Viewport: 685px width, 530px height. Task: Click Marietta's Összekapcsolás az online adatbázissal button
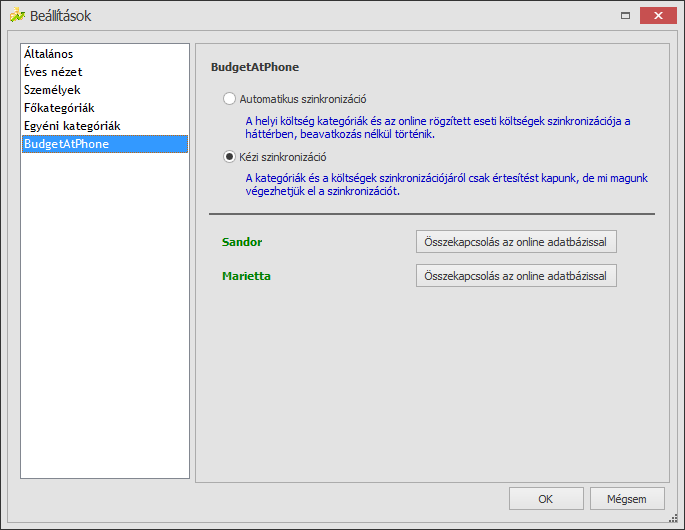pyautogui.click(x=516, y=275)
